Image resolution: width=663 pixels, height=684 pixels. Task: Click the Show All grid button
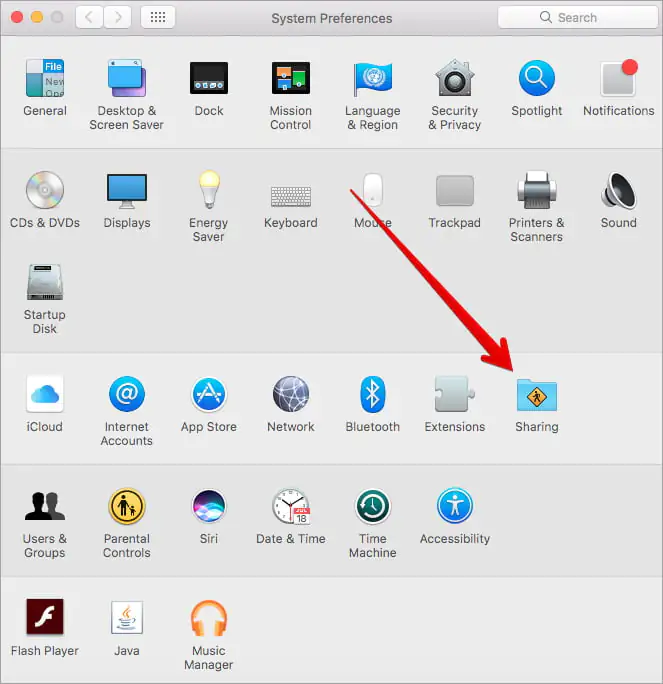158,17
